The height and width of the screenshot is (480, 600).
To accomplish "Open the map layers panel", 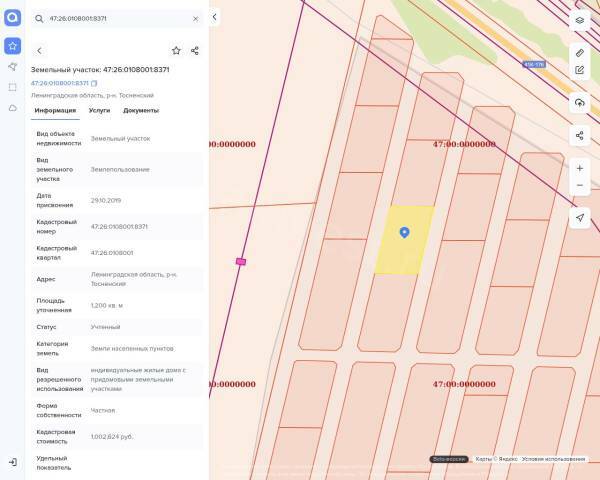I will coord(580,19).
